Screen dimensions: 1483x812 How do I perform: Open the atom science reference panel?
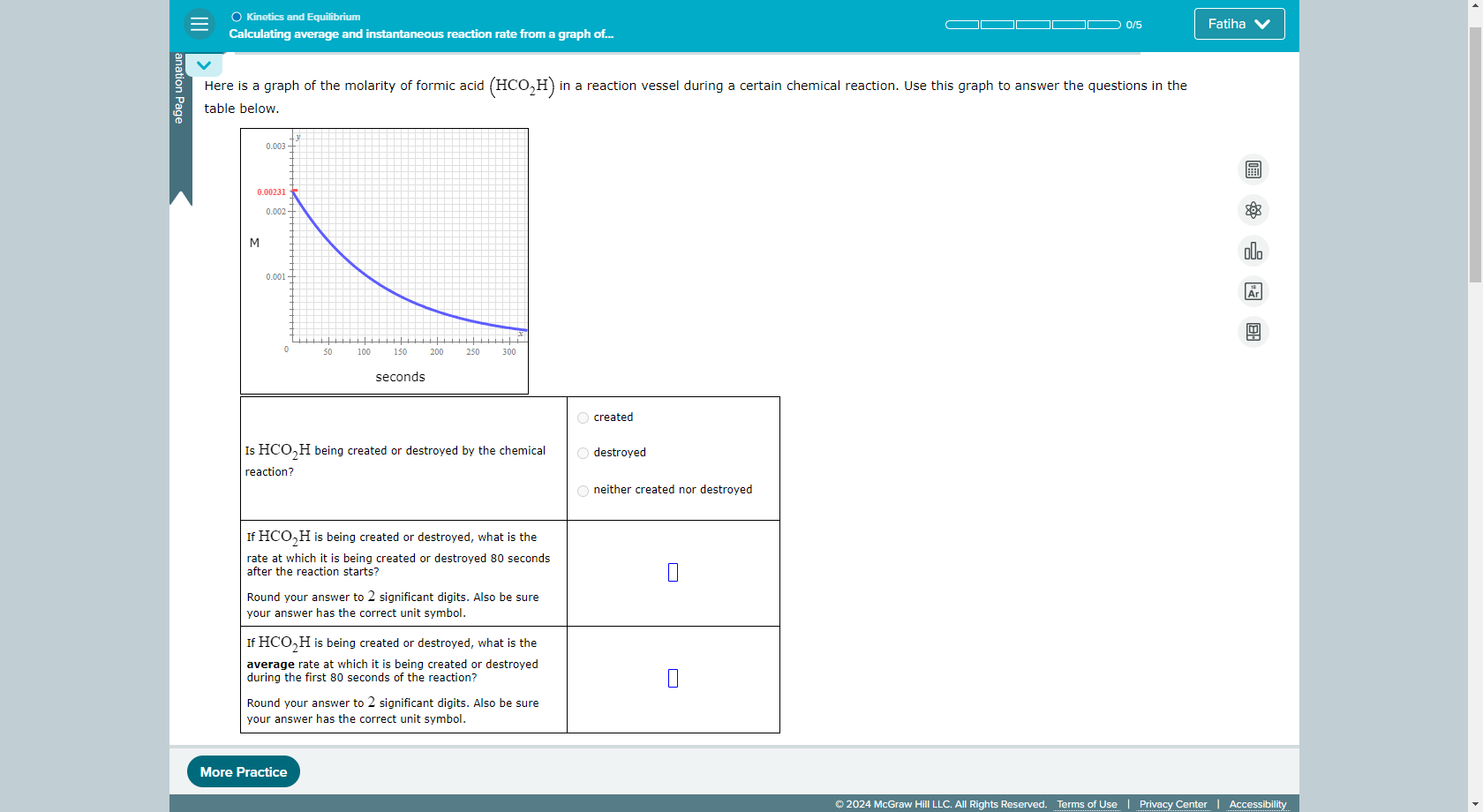1253,210
